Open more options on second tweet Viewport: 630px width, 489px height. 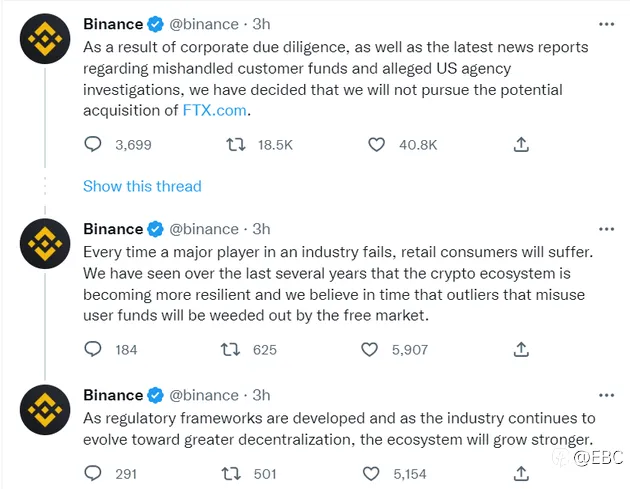(606, 229)
